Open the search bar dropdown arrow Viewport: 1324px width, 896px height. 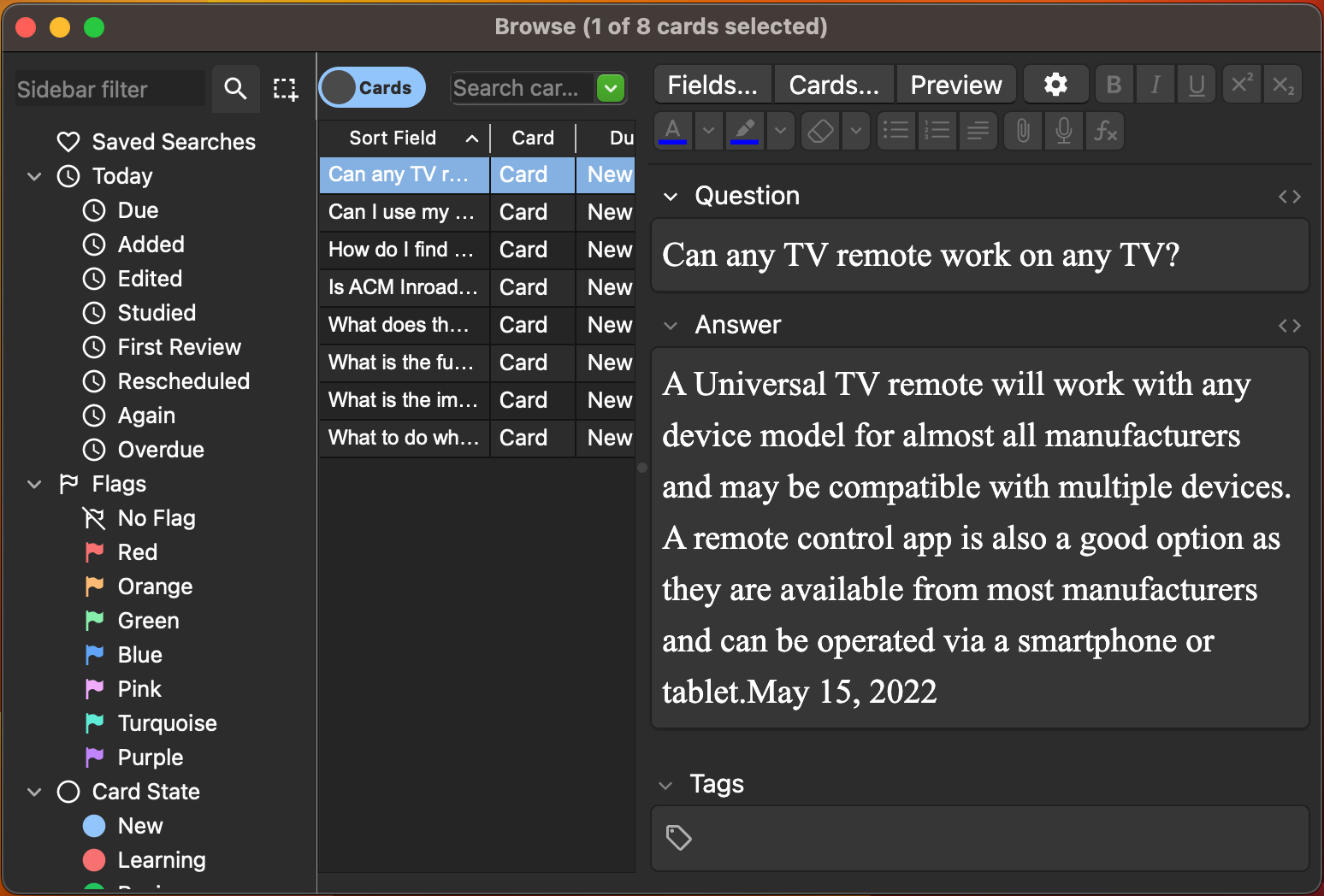pyautogui.click(x=611, y=88)
